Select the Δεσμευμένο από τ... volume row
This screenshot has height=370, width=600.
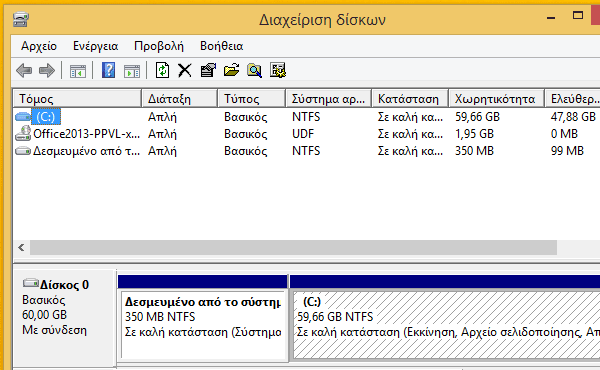pyautogui.click(x=86, y=151)
